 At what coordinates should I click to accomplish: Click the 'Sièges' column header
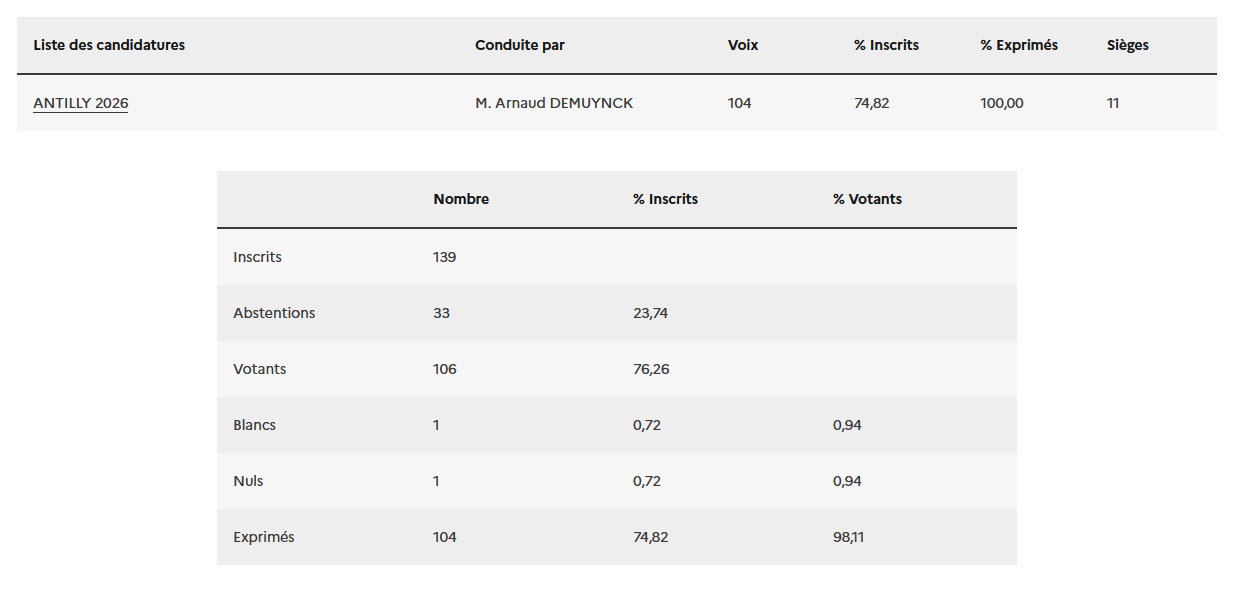click(x=1128, y=45)
